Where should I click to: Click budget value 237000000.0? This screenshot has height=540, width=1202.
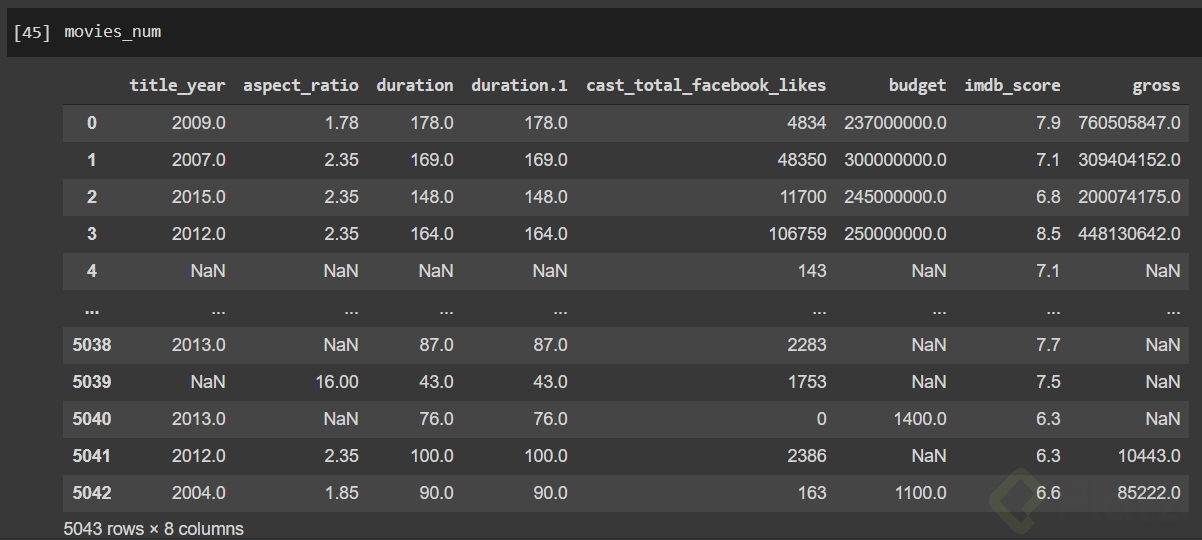pos(896,122)
